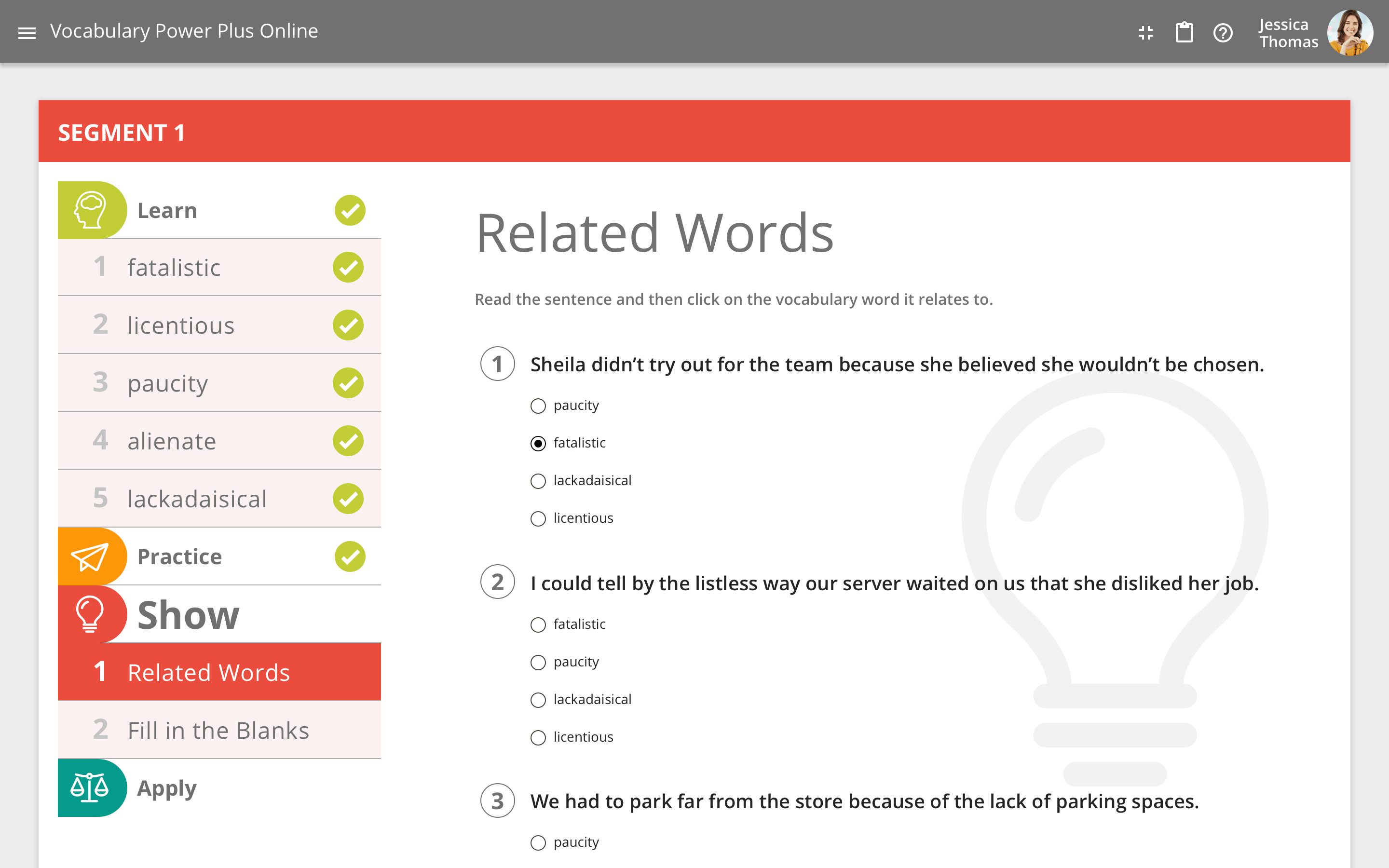Choose lackadaisical for question 2

[538, 700]
